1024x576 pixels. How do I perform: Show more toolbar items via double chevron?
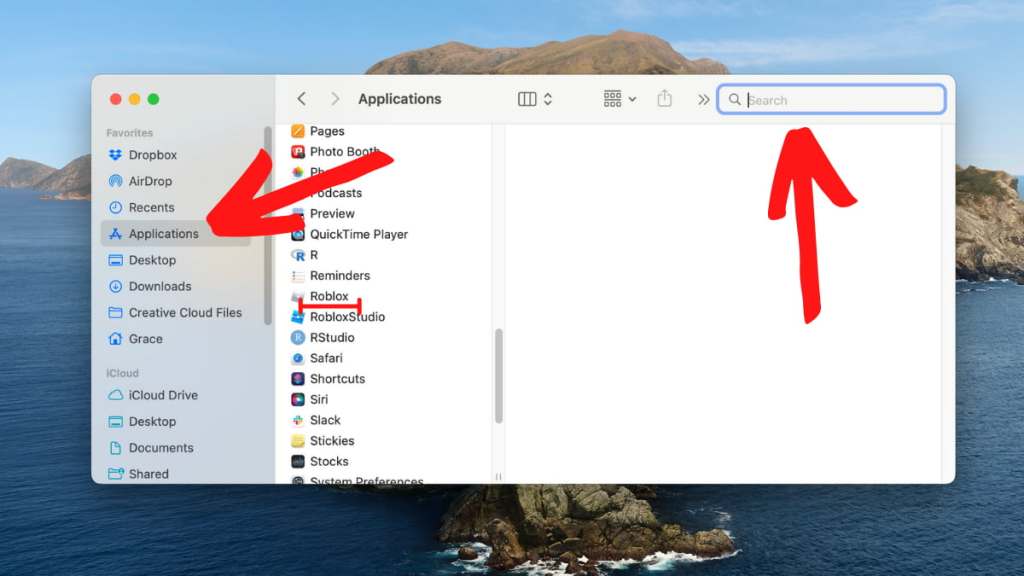(703, 100)
